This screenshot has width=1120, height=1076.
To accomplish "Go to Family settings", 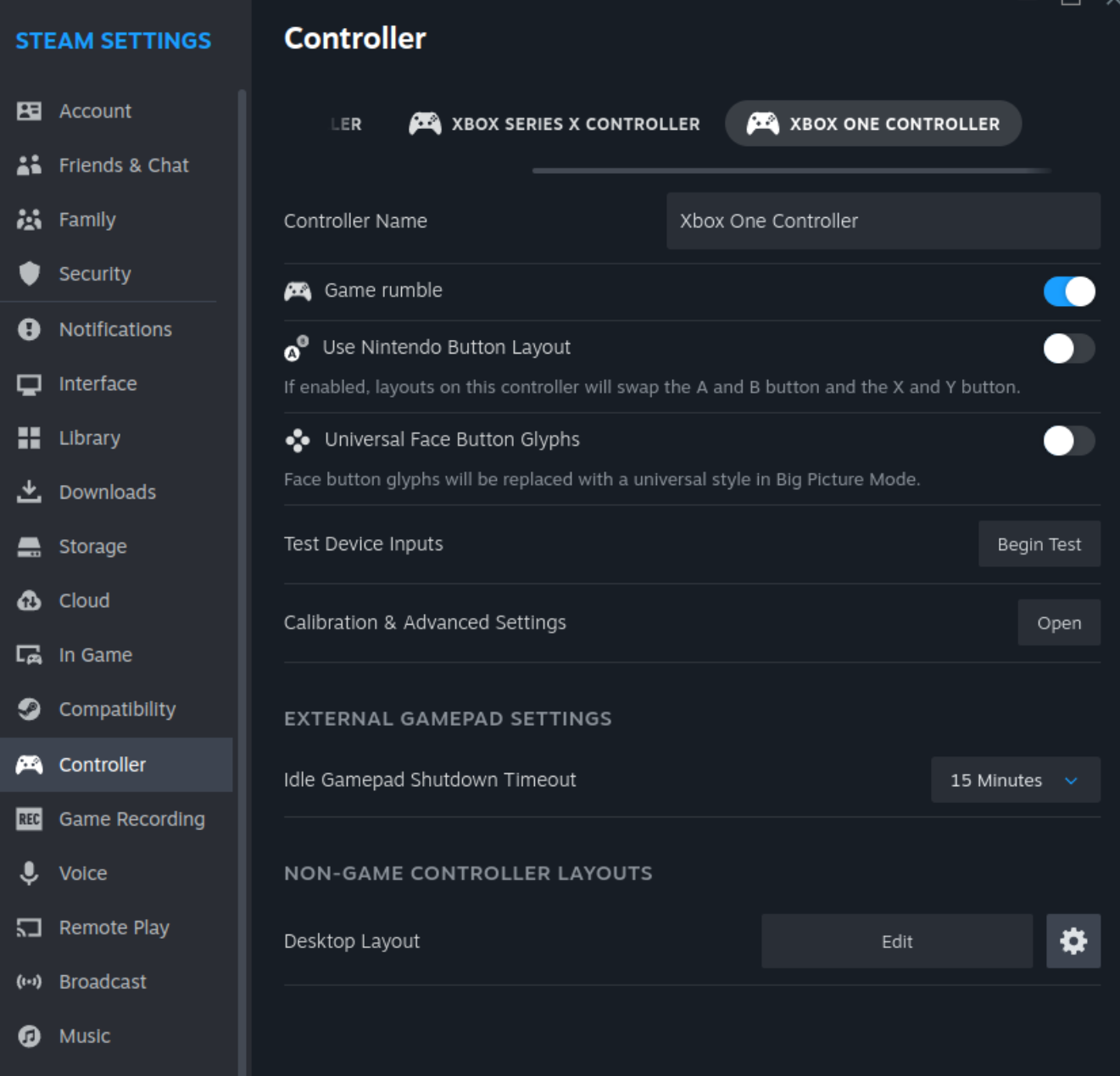I will point(116,220).
